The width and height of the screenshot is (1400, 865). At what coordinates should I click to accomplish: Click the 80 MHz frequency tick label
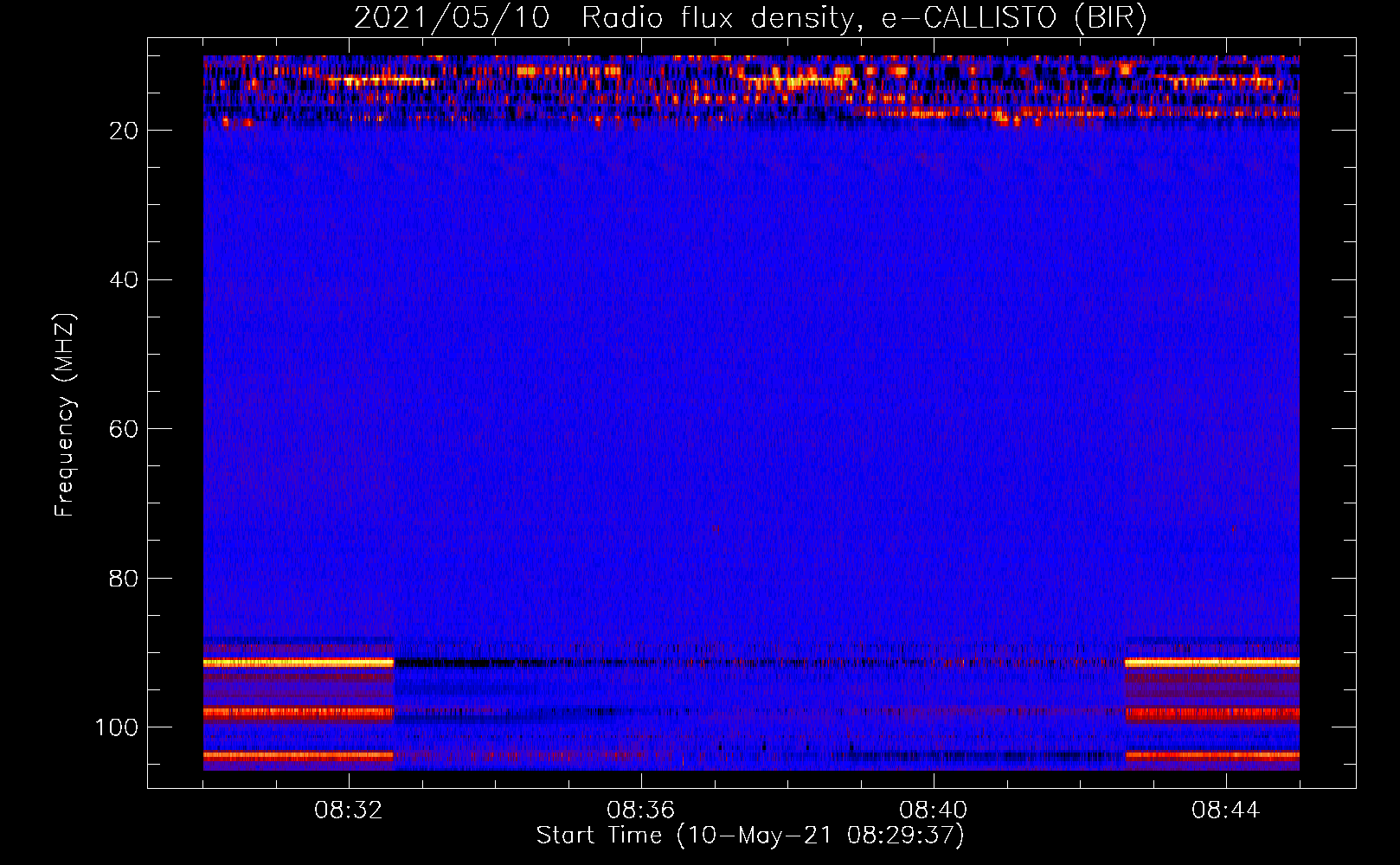click(124, 579)
